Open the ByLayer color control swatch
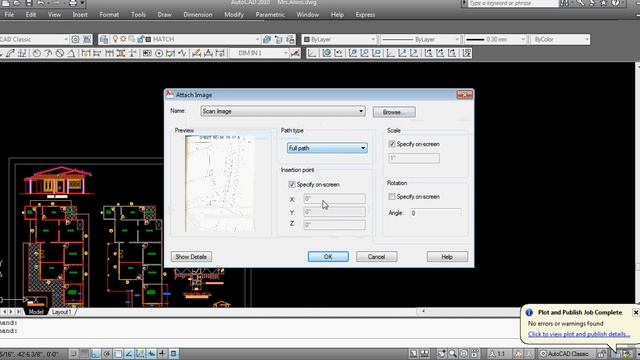The height and width of the screenshot is (360, 640). click(x=307, y=40)
